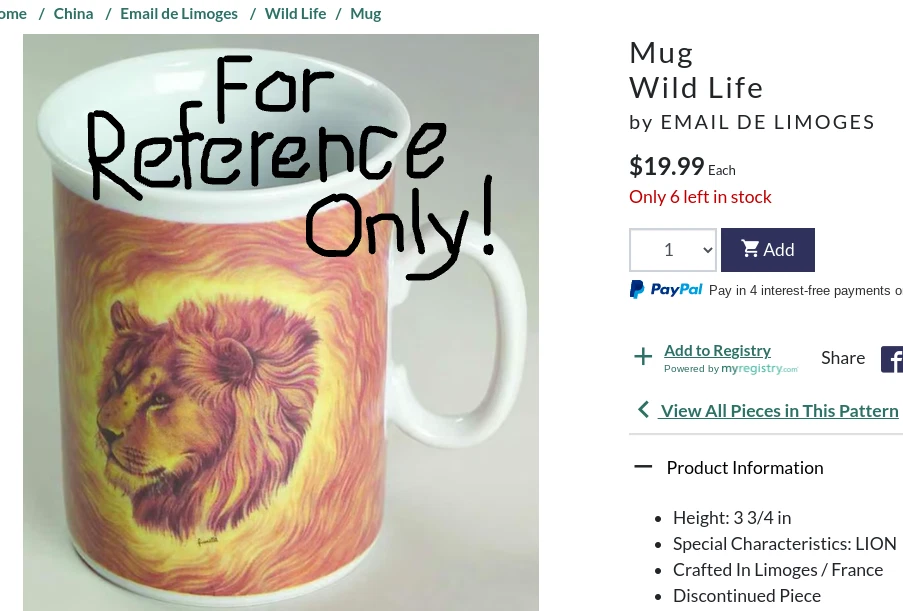Open the Add to Registry link
Image resolution: width=903 pixels, height=611 pixels.
click(717, 350)
